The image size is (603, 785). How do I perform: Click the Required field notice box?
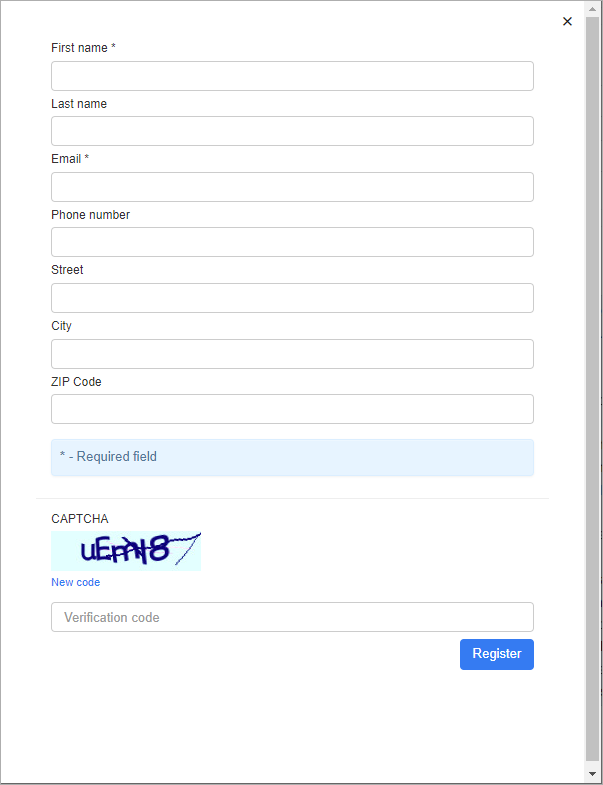coord(292,458)
